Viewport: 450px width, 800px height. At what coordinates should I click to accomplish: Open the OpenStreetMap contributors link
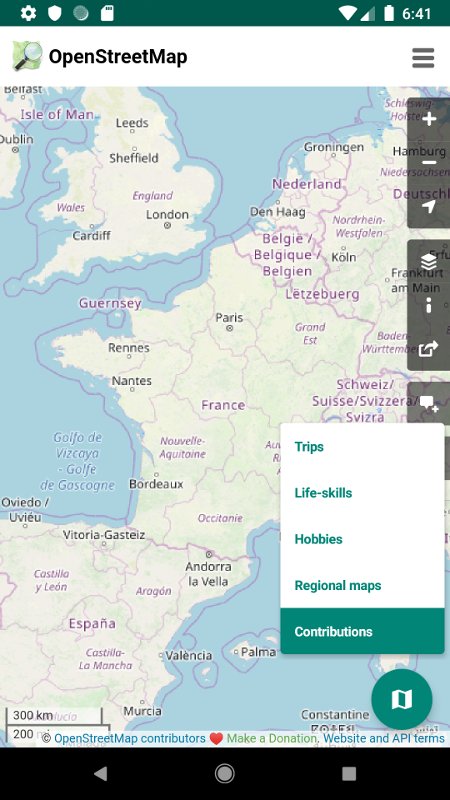coord(130,738)
